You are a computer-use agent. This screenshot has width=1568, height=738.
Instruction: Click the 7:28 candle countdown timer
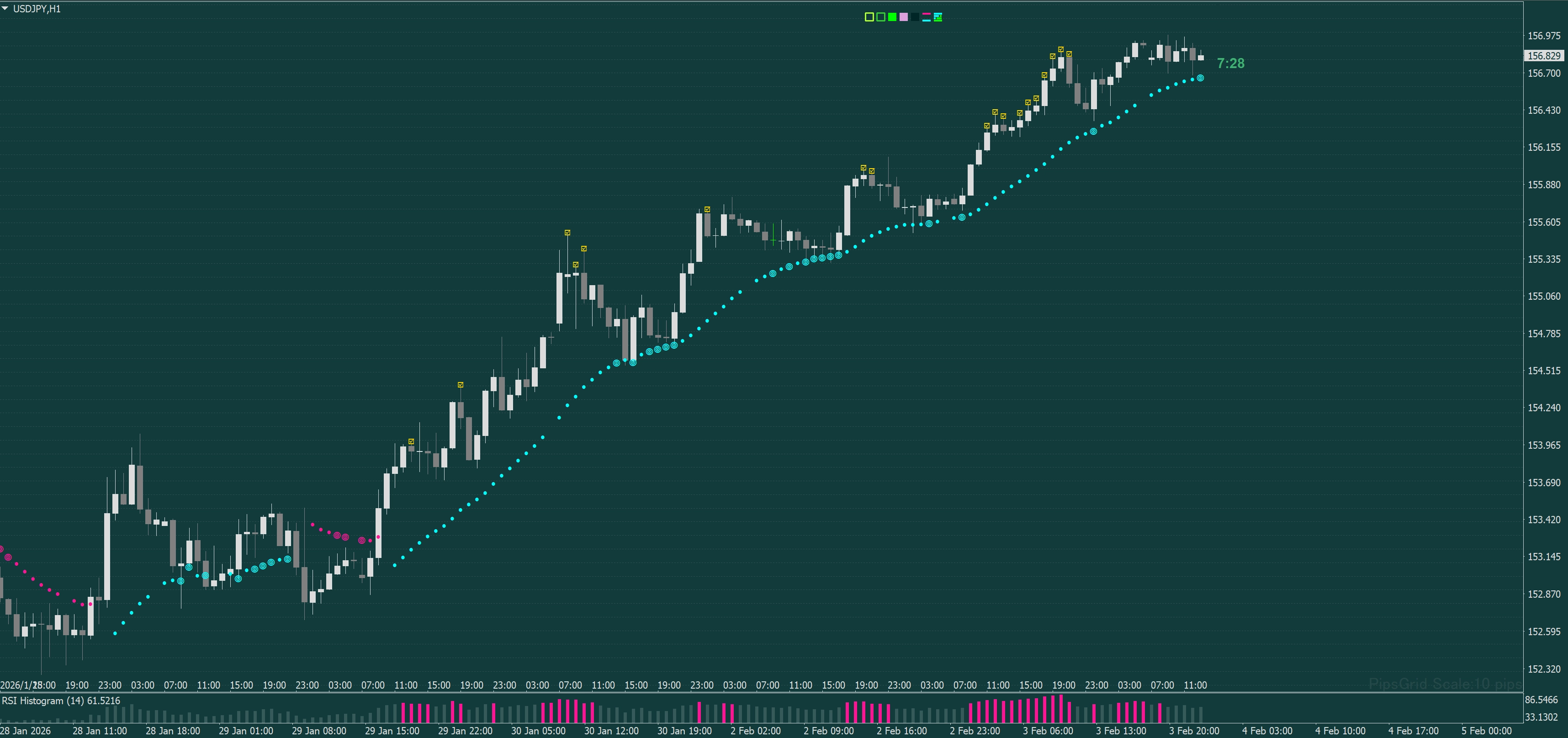[1230, 64]
